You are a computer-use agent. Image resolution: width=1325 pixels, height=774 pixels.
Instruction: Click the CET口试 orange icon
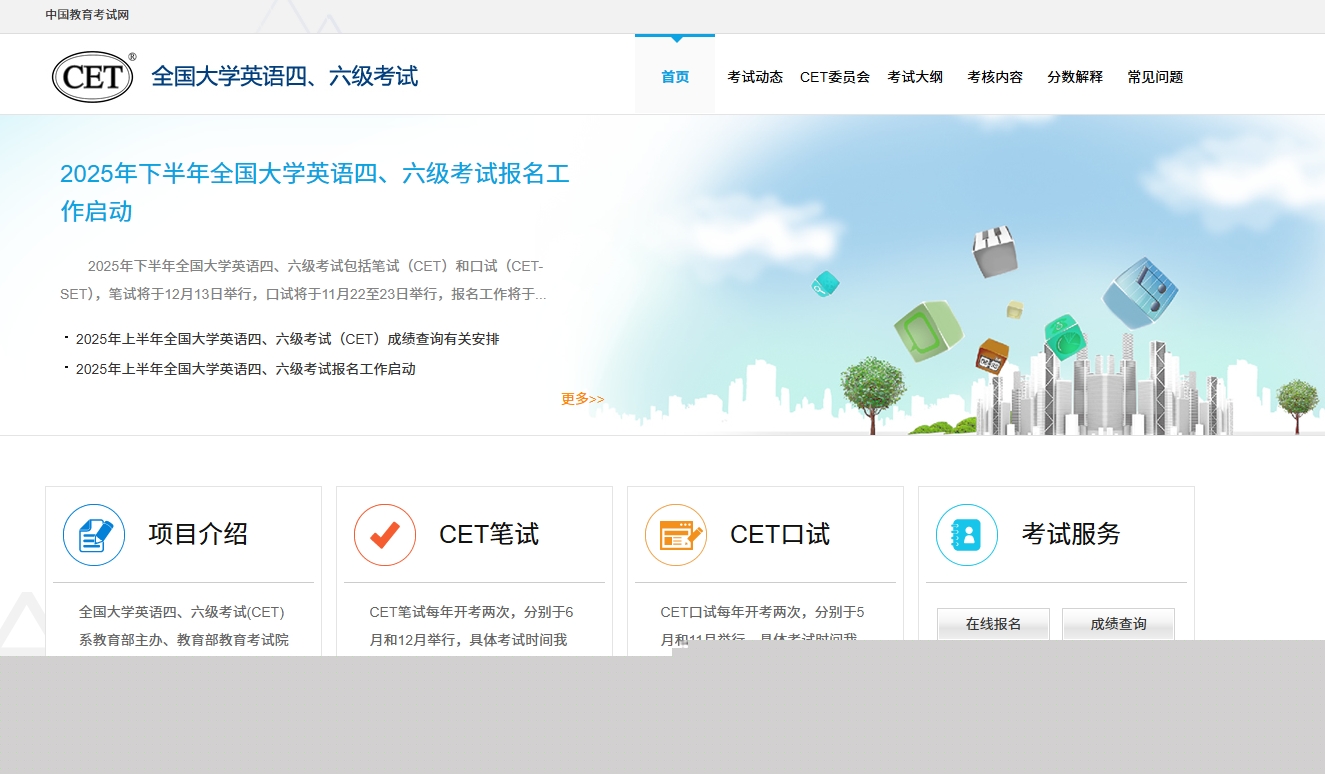676,535
